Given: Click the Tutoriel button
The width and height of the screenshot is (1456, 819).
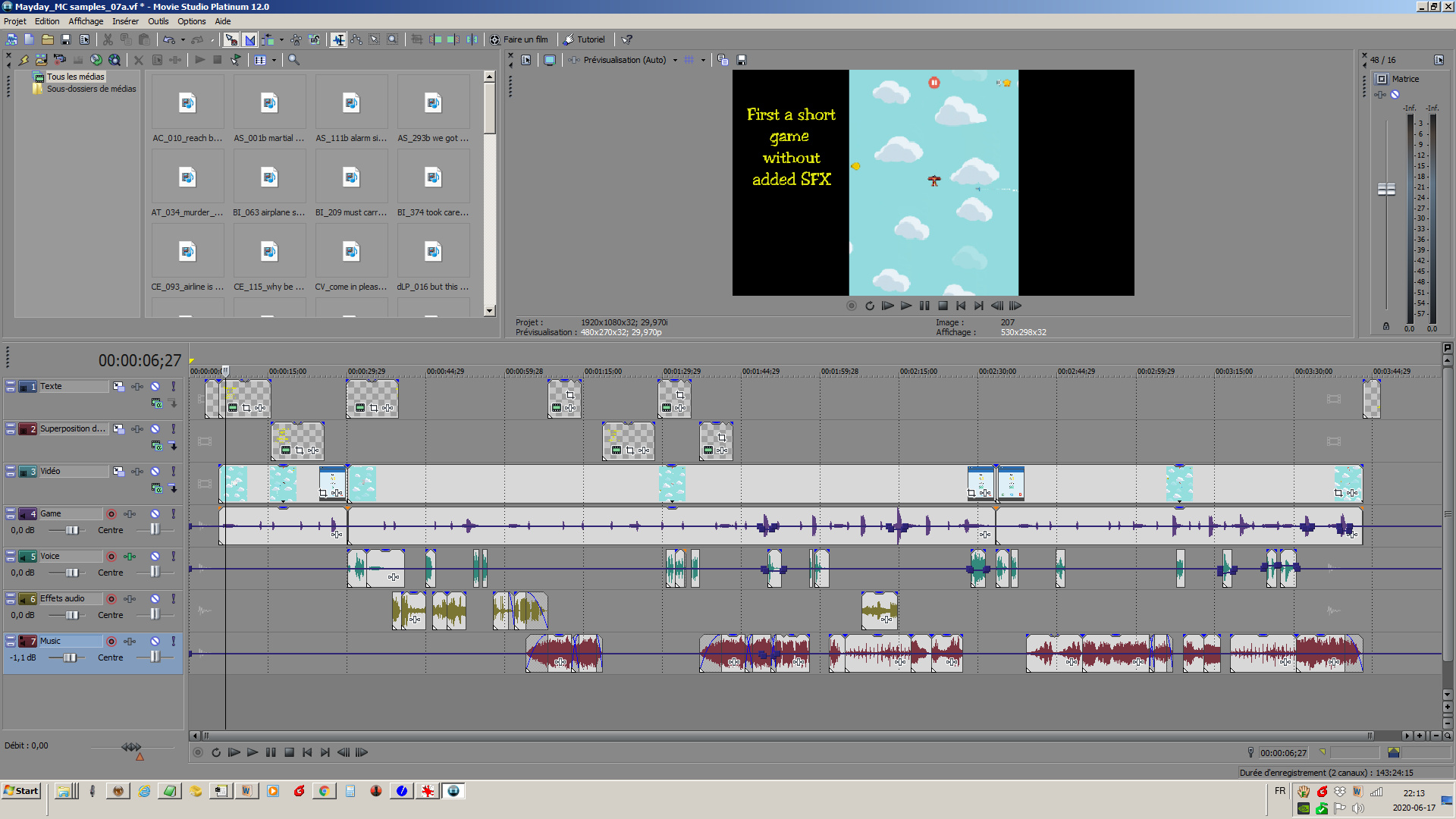Looking at the screenshot, I should [x=584, y=39].
